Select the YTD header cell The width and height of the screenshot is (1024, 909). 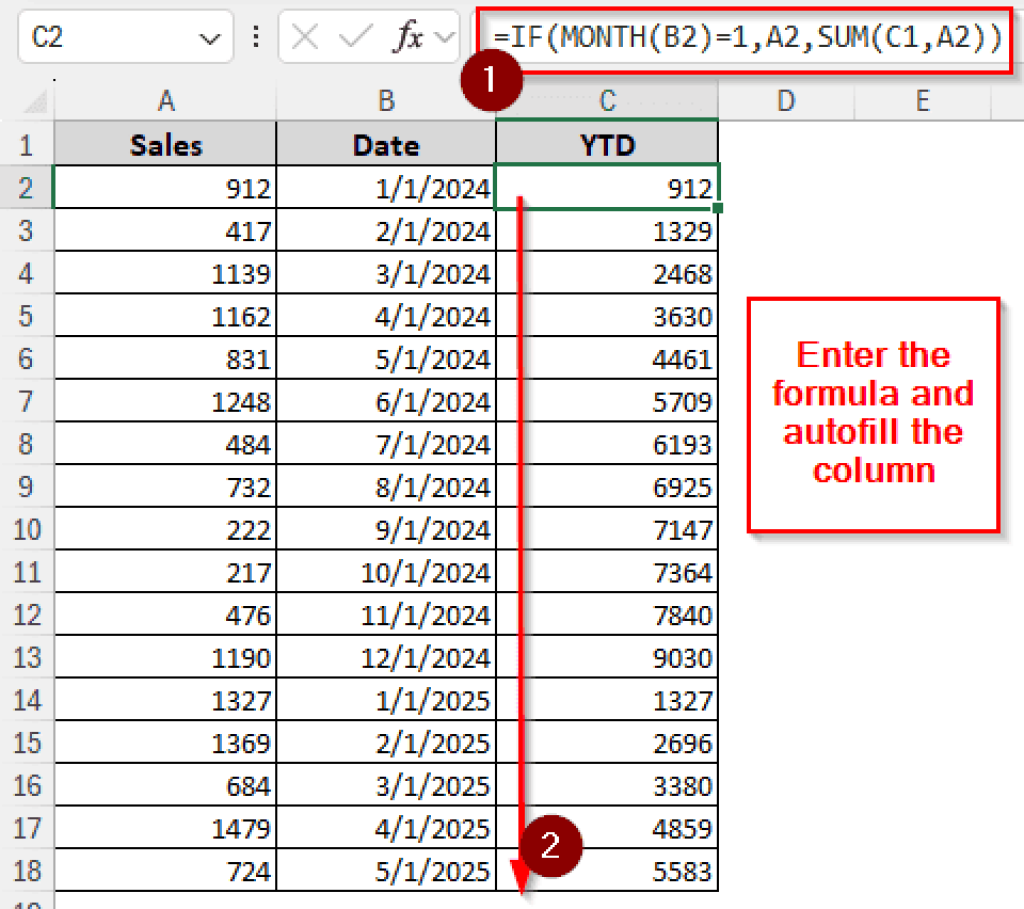tap(607, 144)
